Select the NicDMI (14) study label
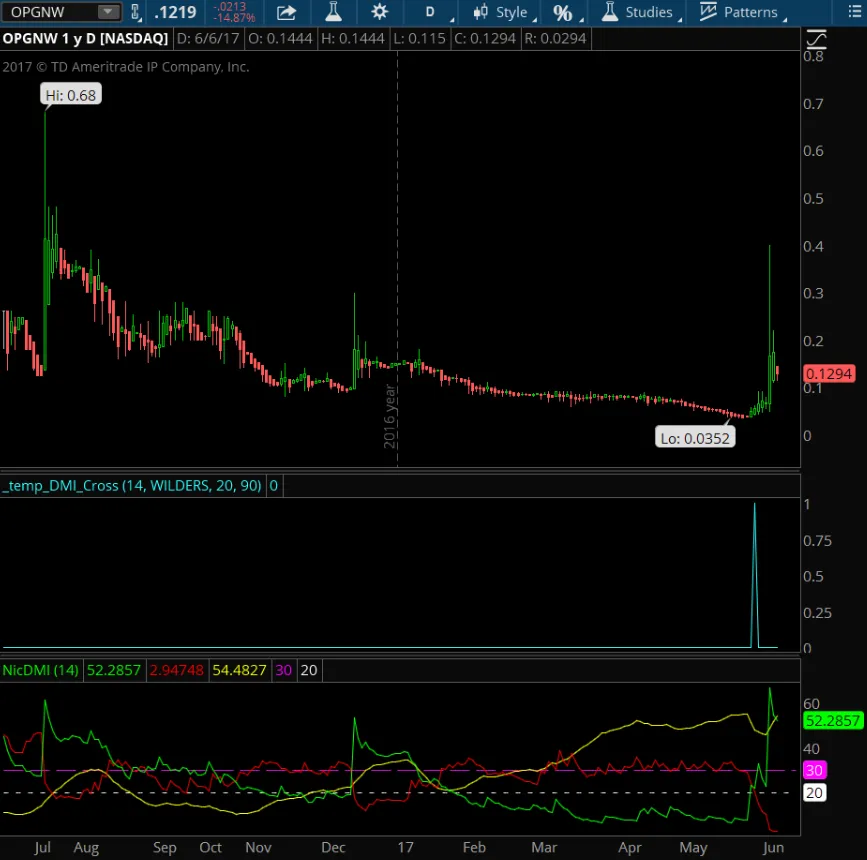 point(41,670)
